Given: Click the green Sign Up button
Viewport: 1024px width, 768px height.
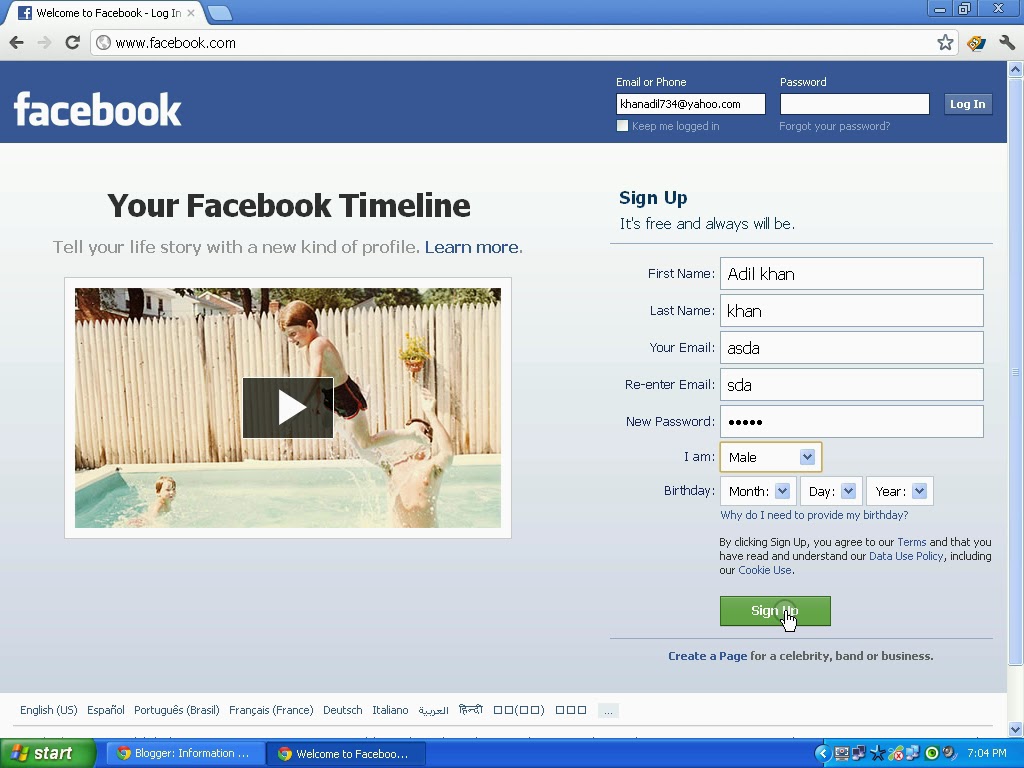Looking at the screenshot, I should (x=775, y=611).
